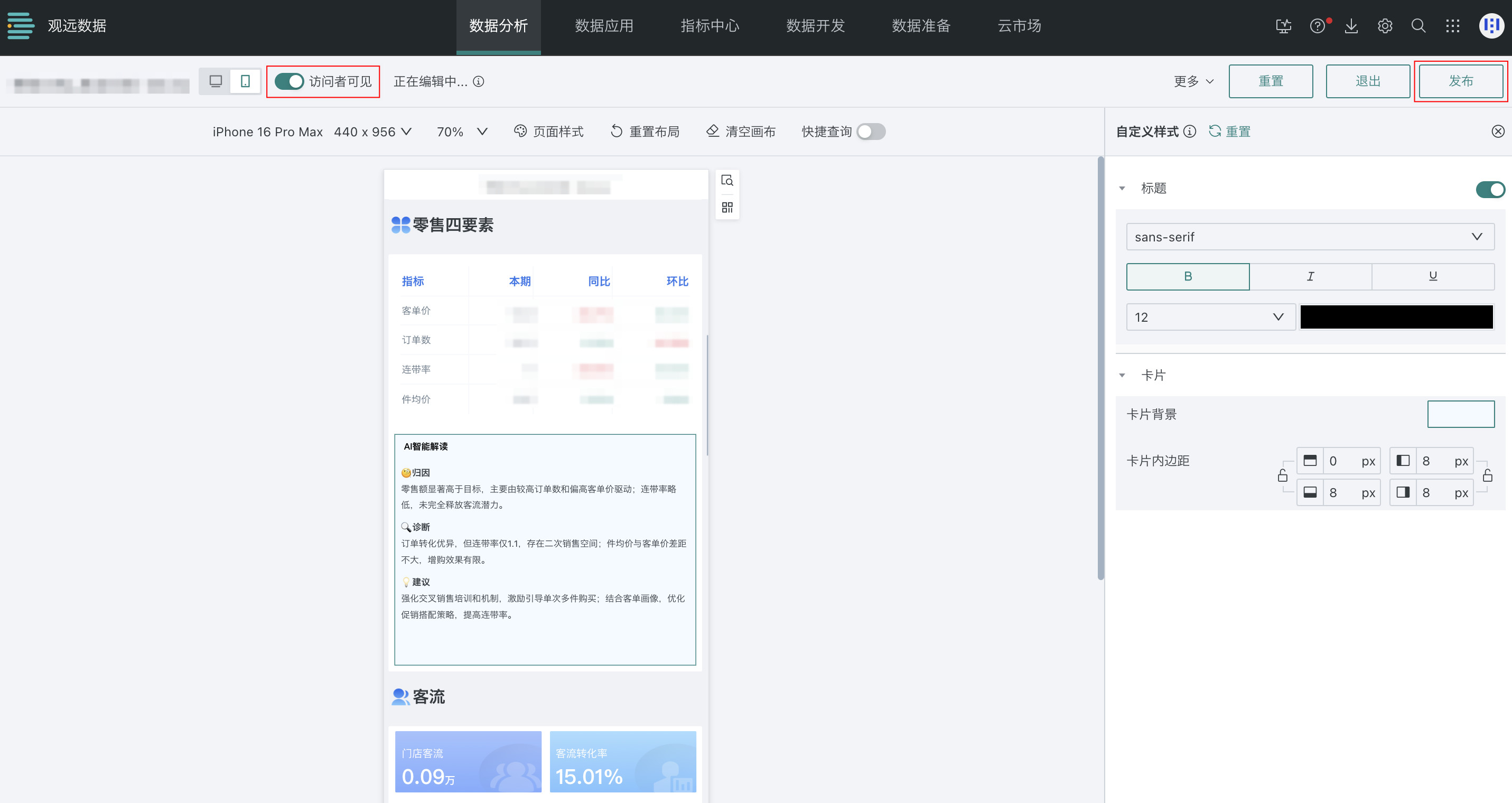Select the 门店客流 card
Image resolution: width=1512 pixels, height=803 pixels.
(468, 761)
